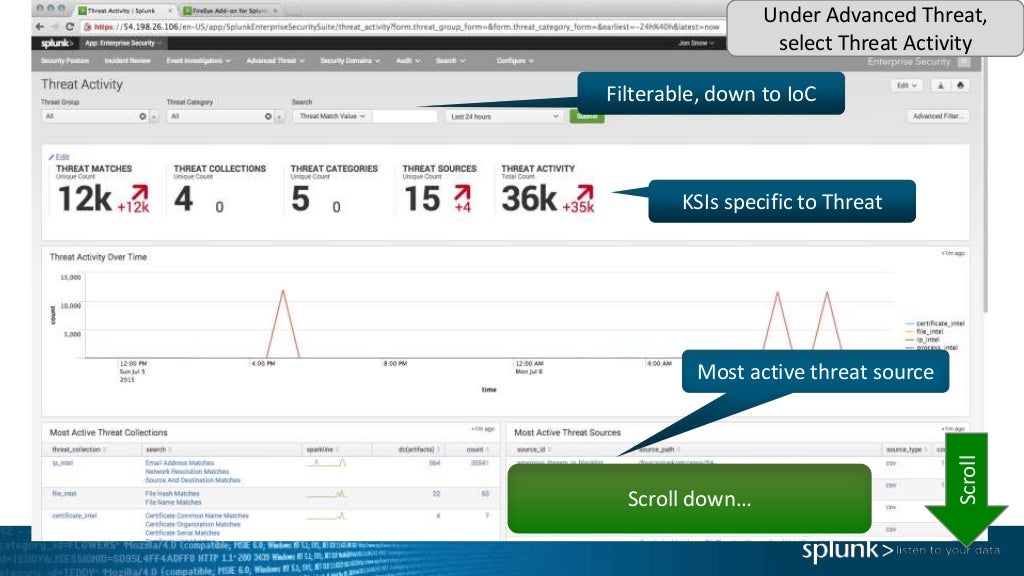Open the dashboard Edit dropdown
Image resolution: width=1024 pixels, height=576 pixels.
click(x=906, y=86)
